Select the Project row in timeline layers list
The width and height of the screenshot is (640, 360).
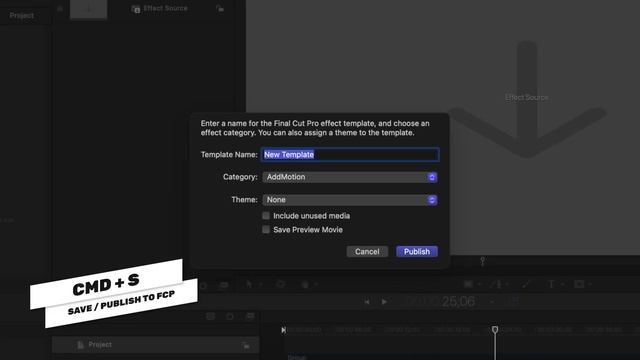pyautogui.click(x=155, y=345)
